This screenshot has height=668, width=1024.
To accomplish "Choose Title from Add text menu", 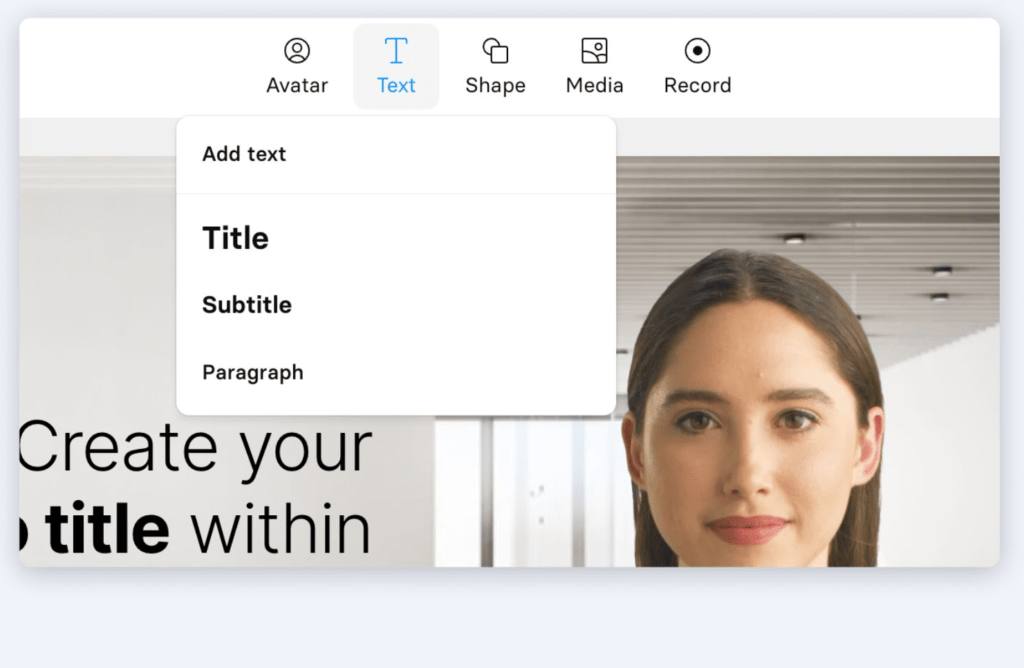I will tap(236, 238).
